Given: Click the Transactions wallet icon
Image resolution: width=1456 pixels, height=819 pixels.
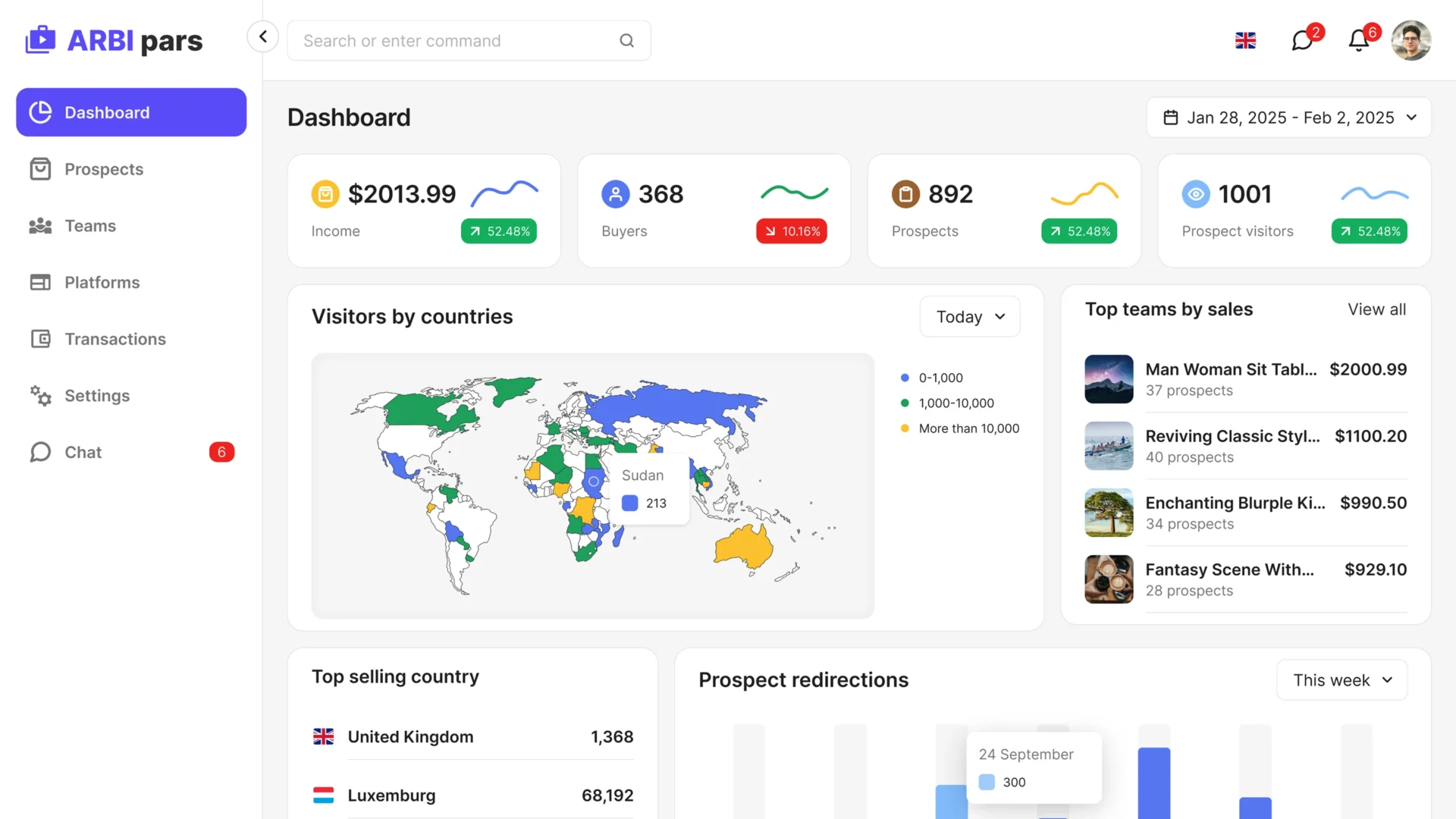Looking at the screenshot, I should (40, 339).
